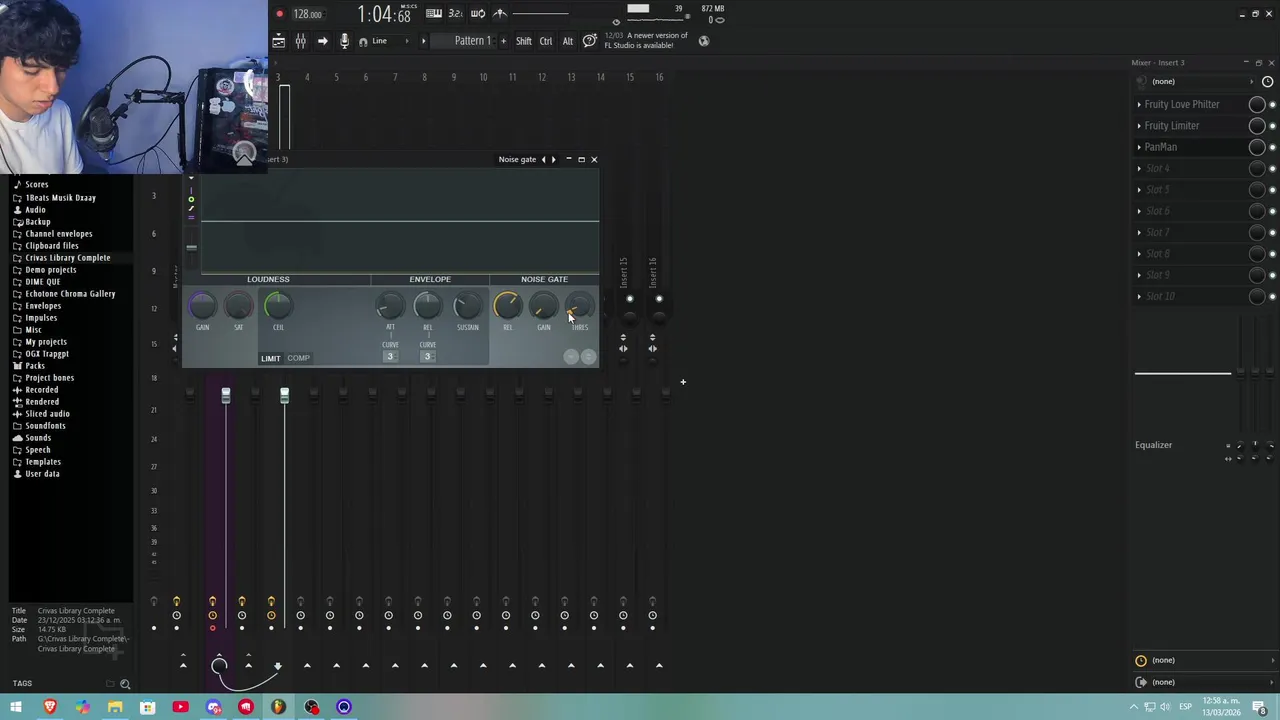Open the mixer view icon in the toolbar
Viewport: 1280px width, 720px height.
[300, 41]
